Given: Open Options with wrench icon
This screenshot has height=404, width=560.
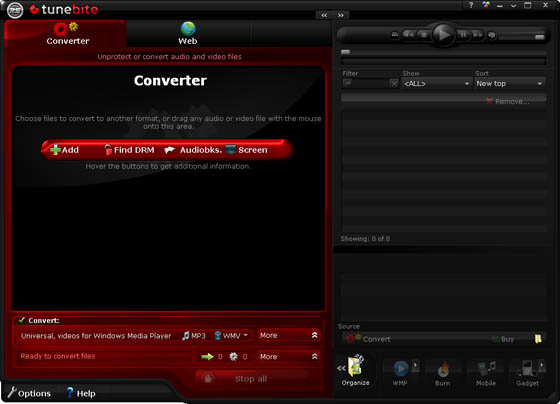Looking at the screenshot, I should [x=29, y=393].
